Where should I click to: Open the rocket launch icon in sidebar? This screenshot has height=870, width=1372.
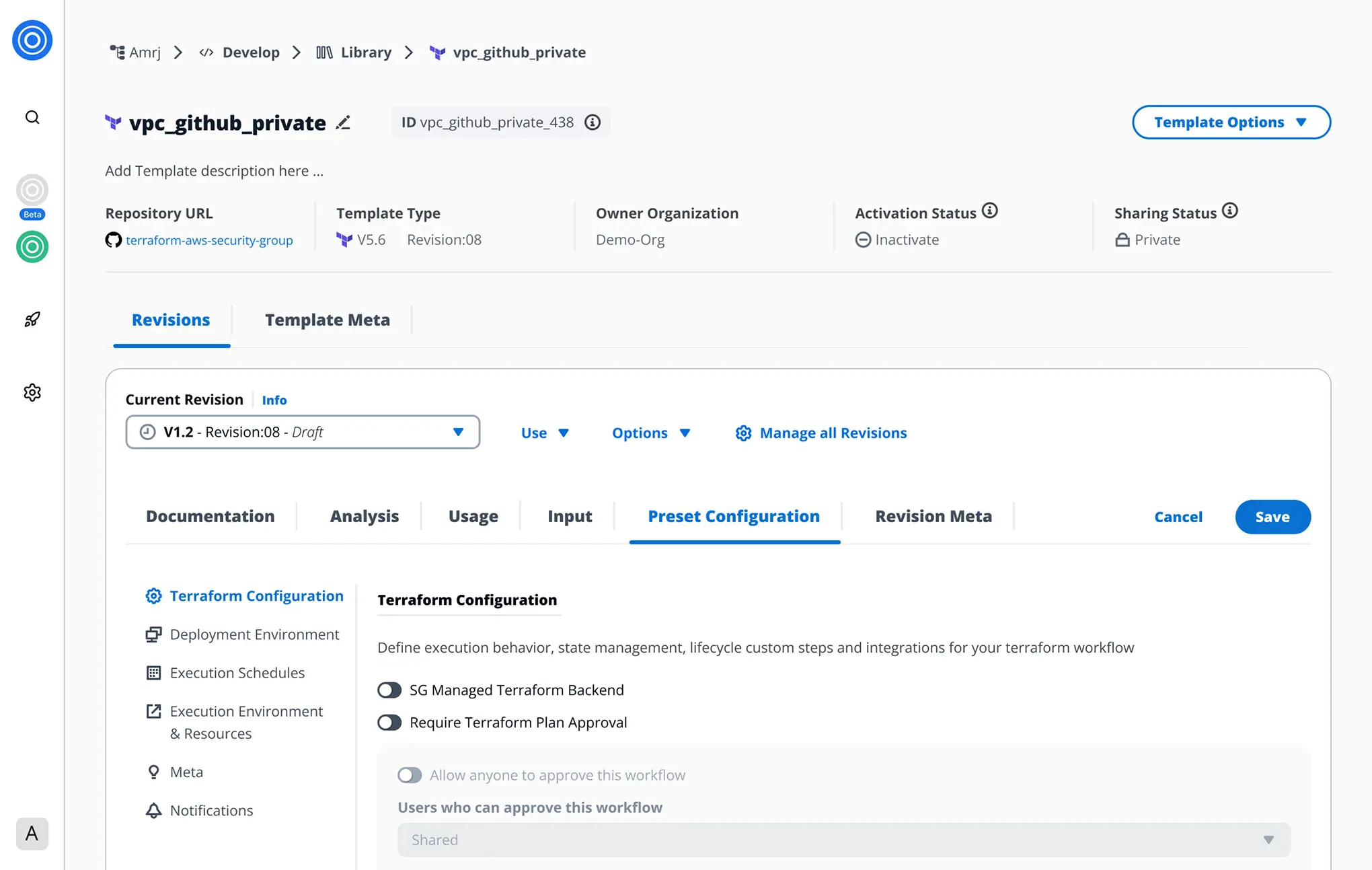click(32, 319)
